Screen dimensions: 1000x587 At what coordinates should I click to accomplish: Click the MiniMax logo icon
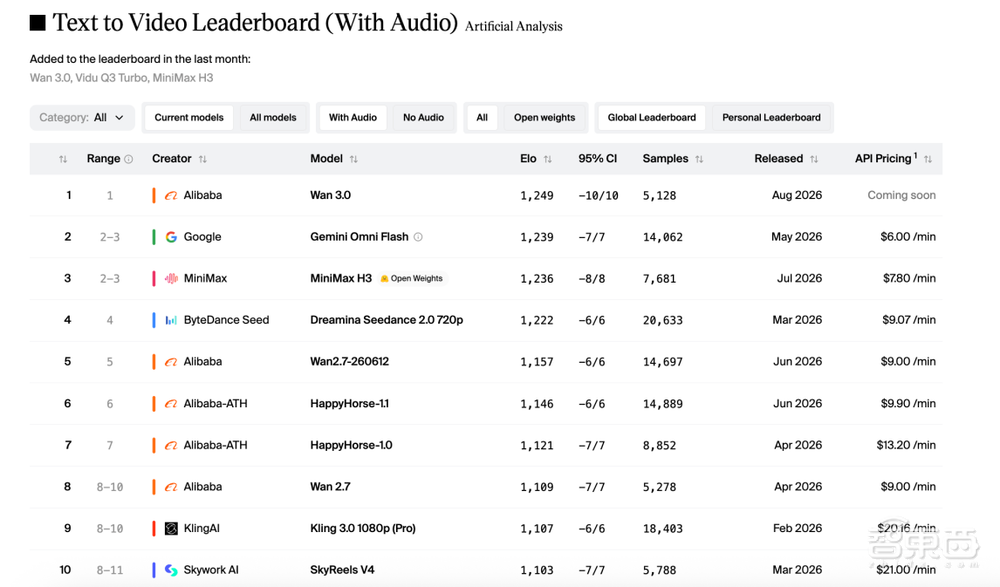point(171,278)
